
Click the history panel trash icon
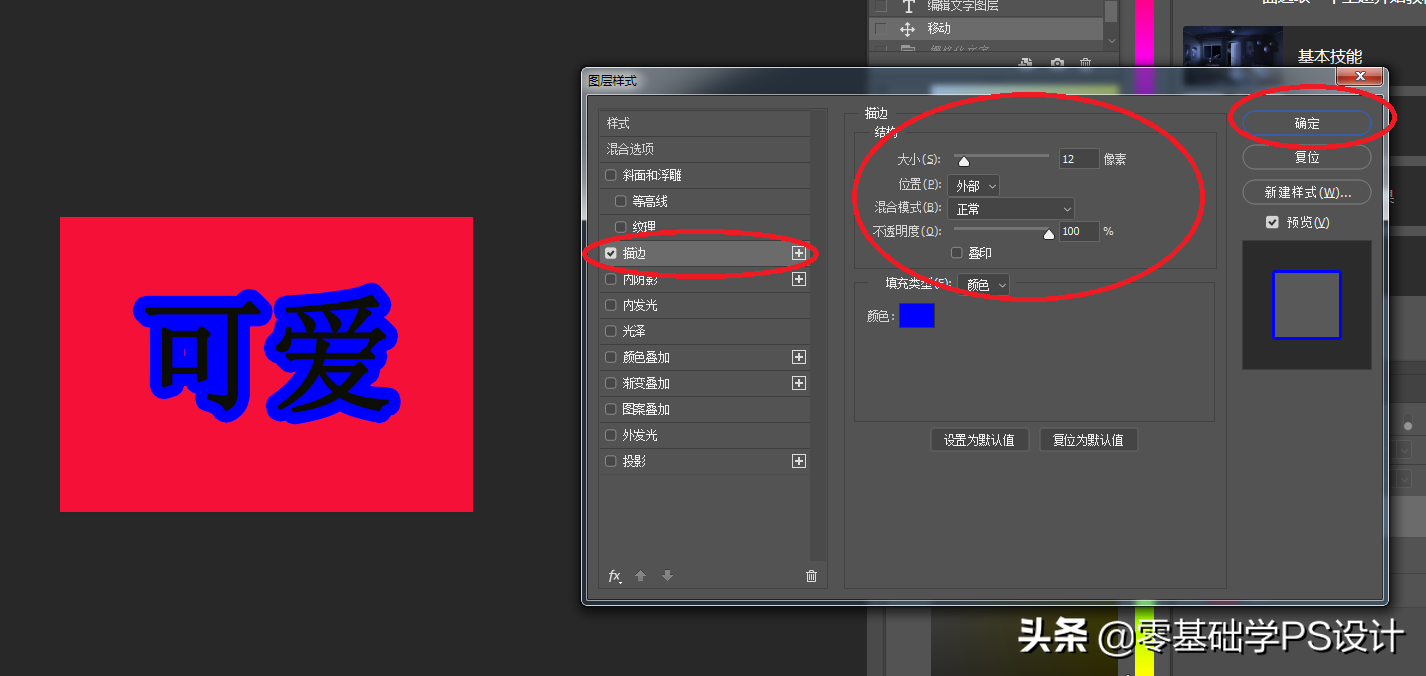click(1085, 63)
